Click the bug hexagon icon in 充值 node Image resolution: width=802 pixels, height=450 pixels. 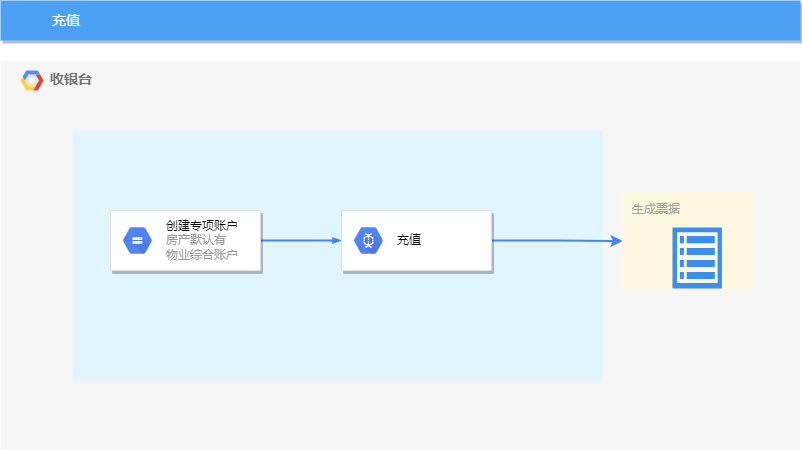tap(368, 241)
